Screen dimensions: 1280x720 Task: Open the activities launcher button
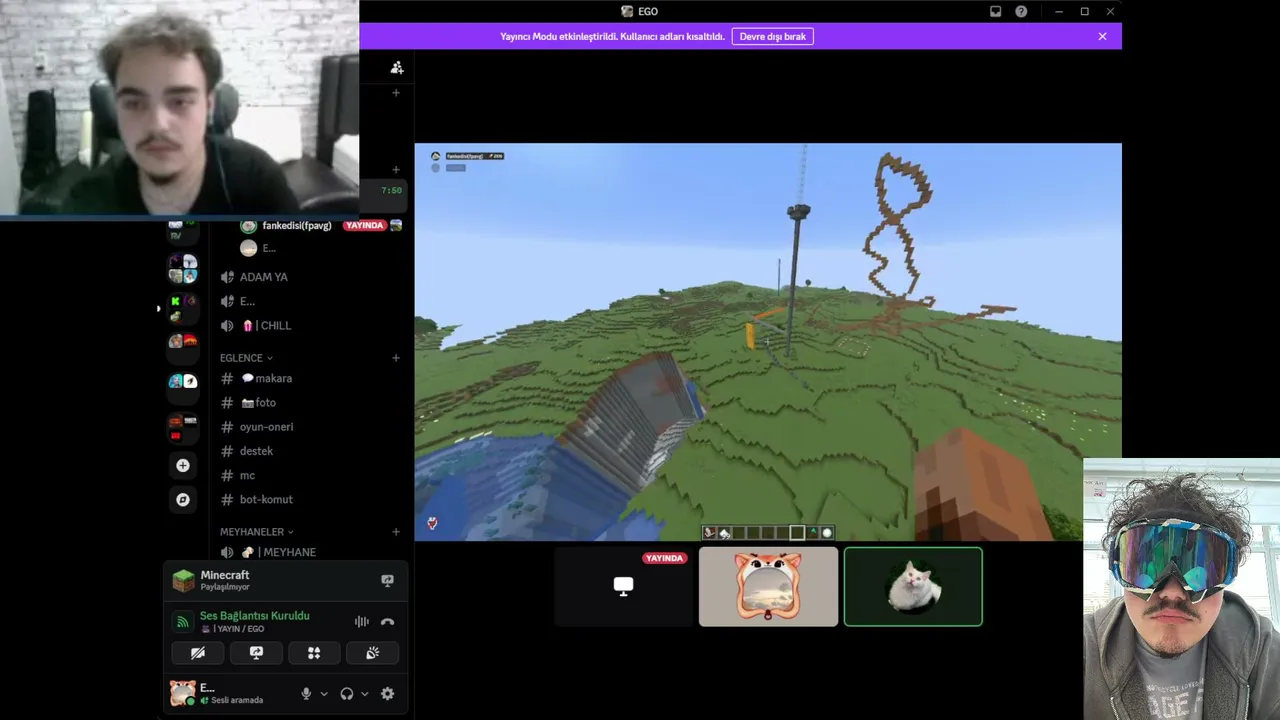[314, 653]
